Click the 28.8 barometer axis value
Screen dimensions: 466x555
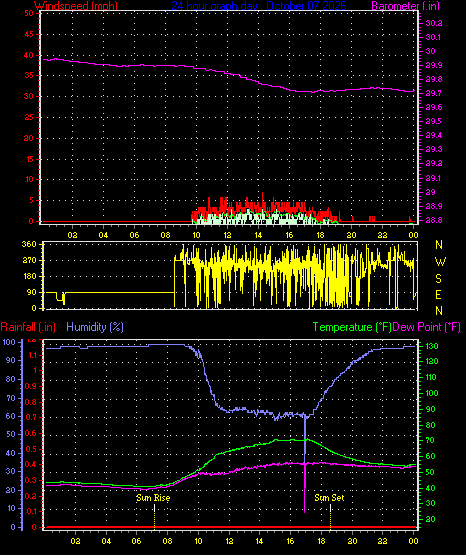tap(434, 220)
